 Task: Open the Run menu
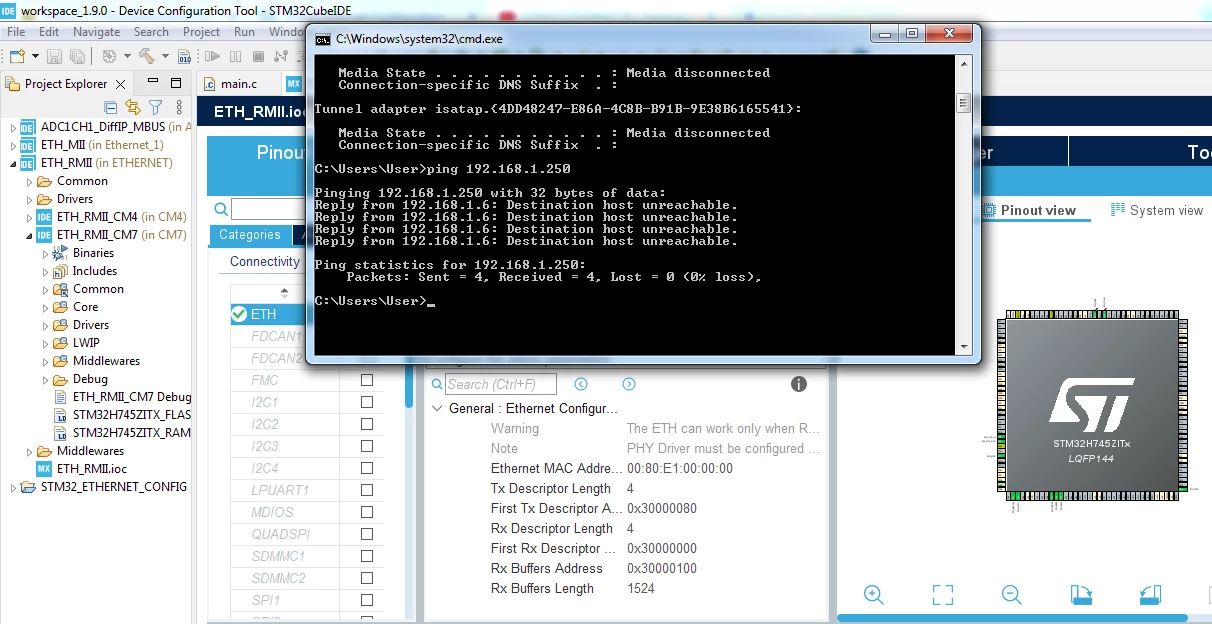coord(244,32)
